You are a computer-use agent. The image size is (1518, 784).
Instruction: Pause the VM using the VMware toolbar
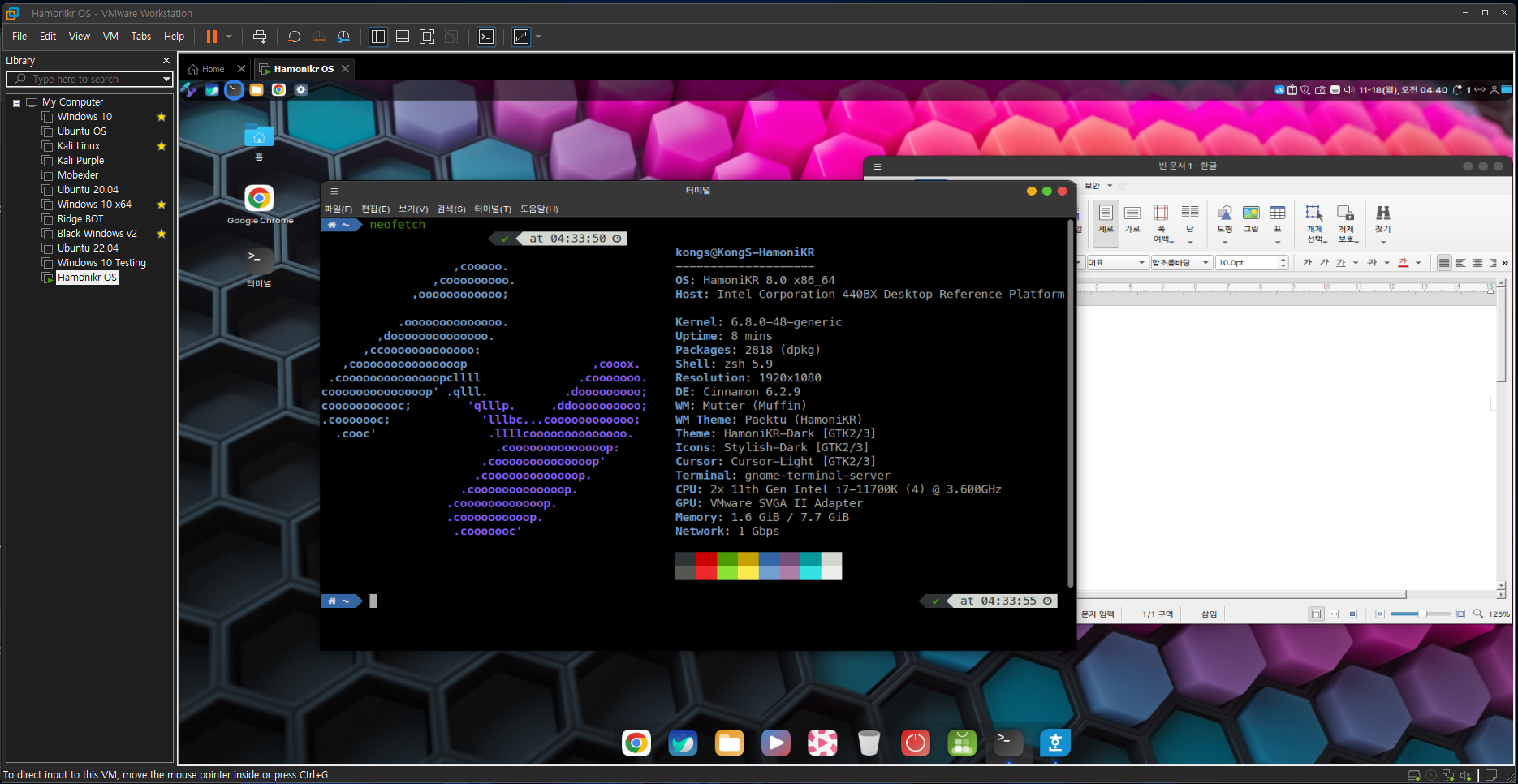click(x=211, y=37)
